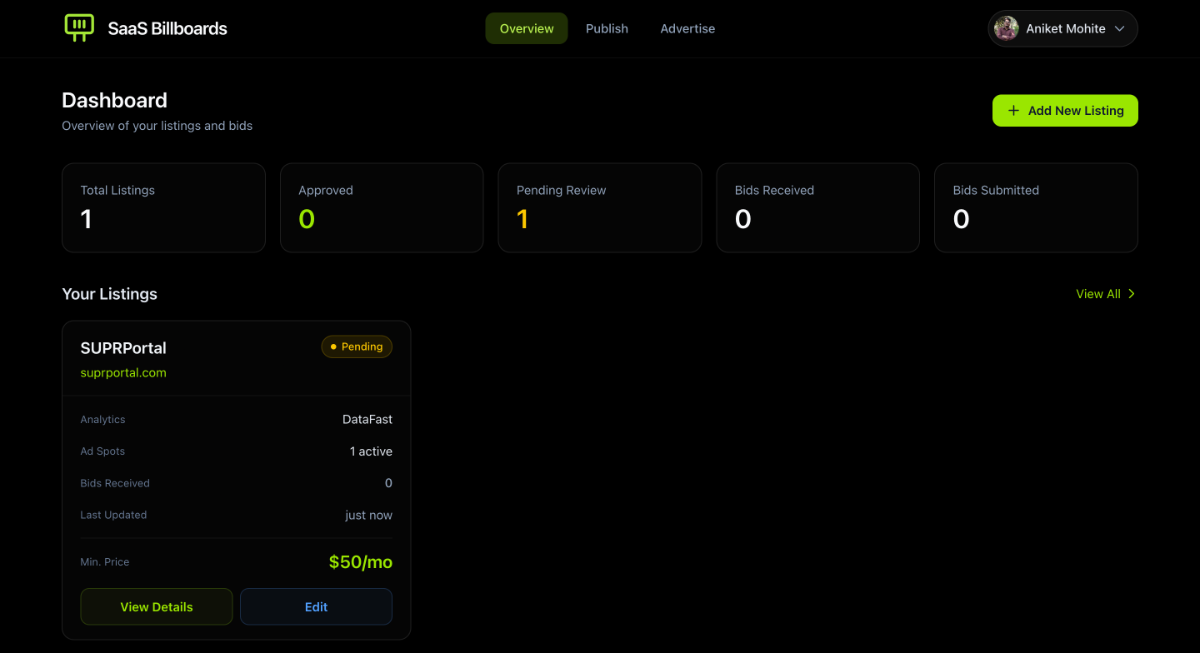Click View All listings link

pyautogui.click(x=1097, y=294)
